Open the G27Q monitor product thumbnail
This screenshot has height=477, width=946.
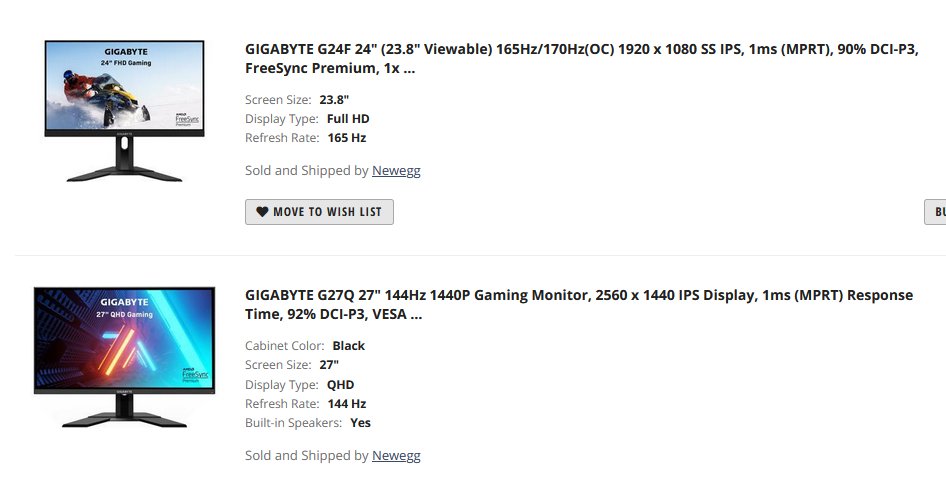[x=124, y=356]
